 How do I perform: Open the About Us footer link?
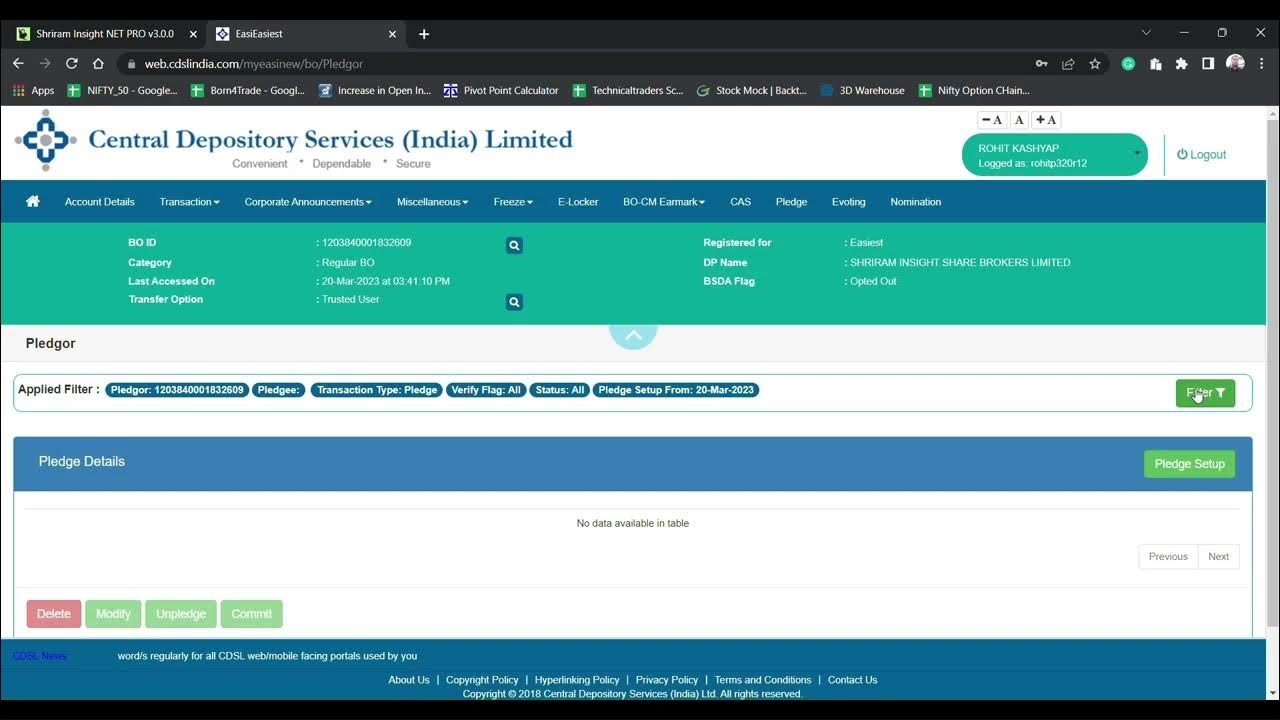(x=409, y=680)
